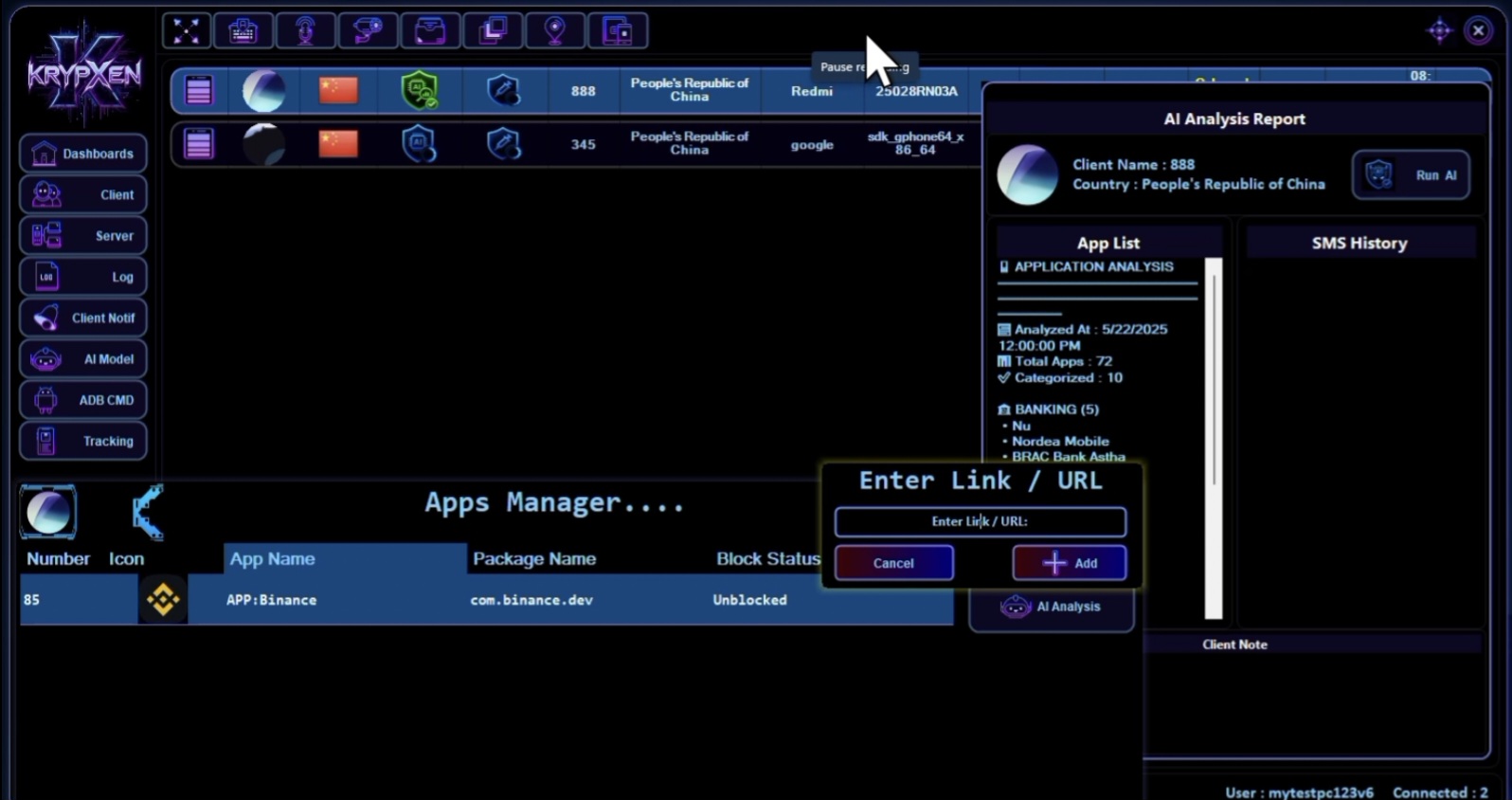Open ADB CMD in sidebar

coord(83,400)
